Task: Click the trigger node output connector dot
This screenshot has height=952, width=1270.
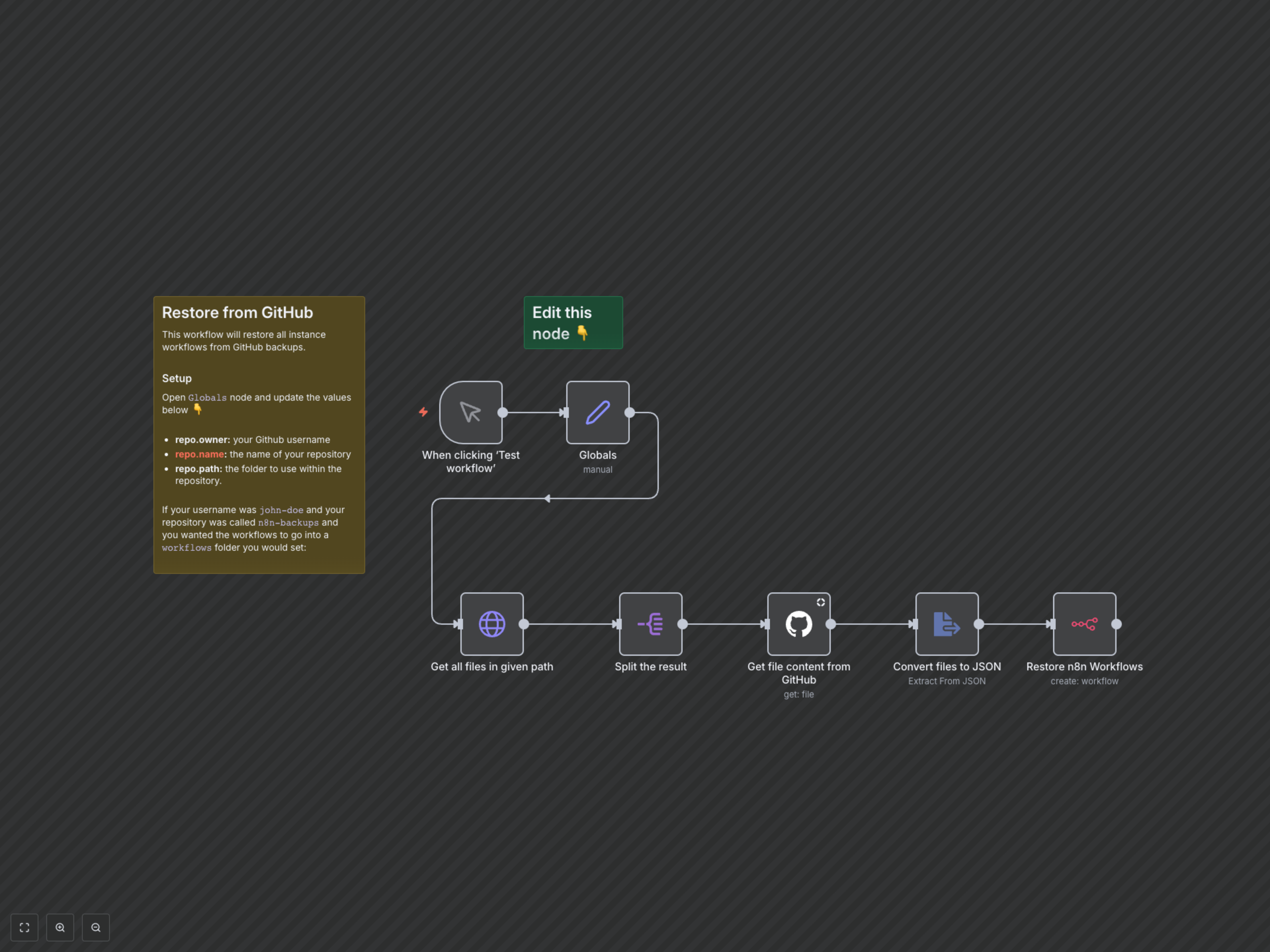Action: tap(502, 412)
